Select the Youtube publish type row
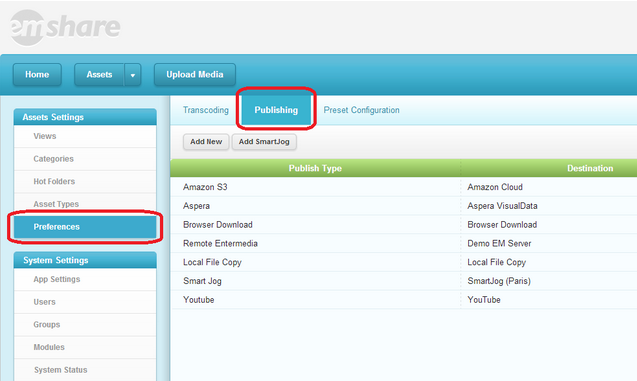Screen dimensions: 637x381 [x=198, y=300]
